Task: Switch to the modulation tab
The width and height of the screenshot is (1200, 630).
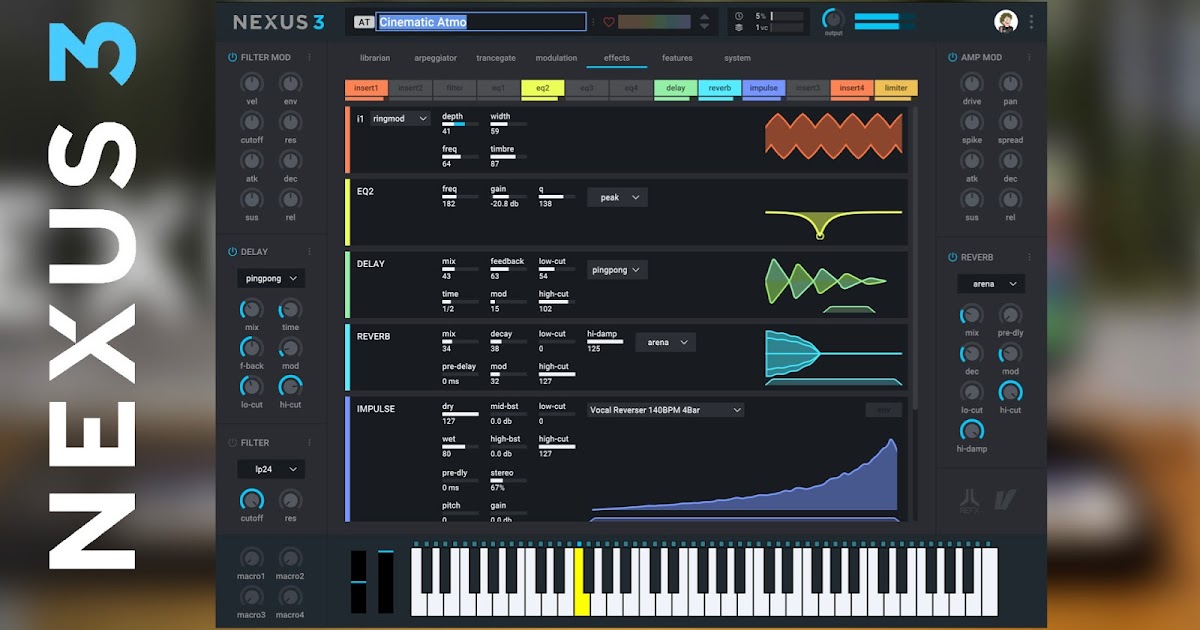Action: point(556,58)
